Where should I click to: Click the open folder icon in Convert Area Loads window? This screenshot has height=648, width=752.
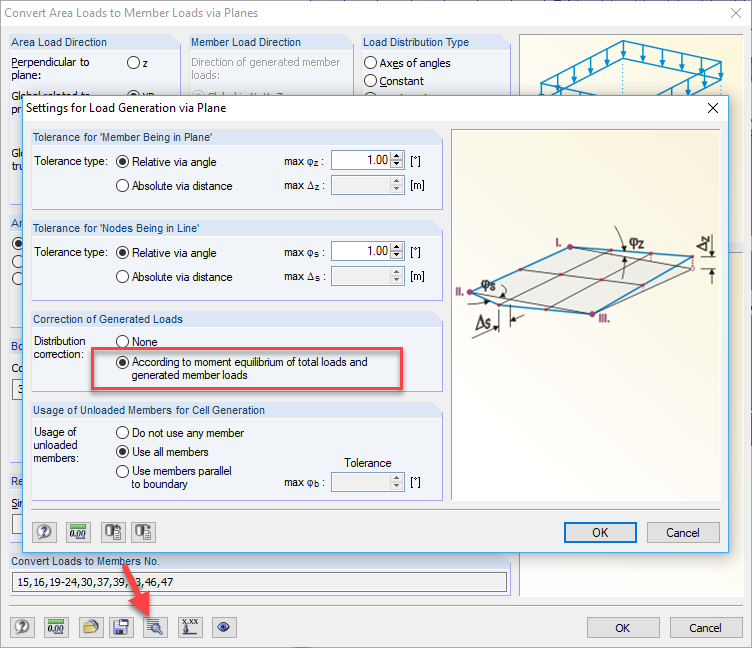click(x=91, y=627)
